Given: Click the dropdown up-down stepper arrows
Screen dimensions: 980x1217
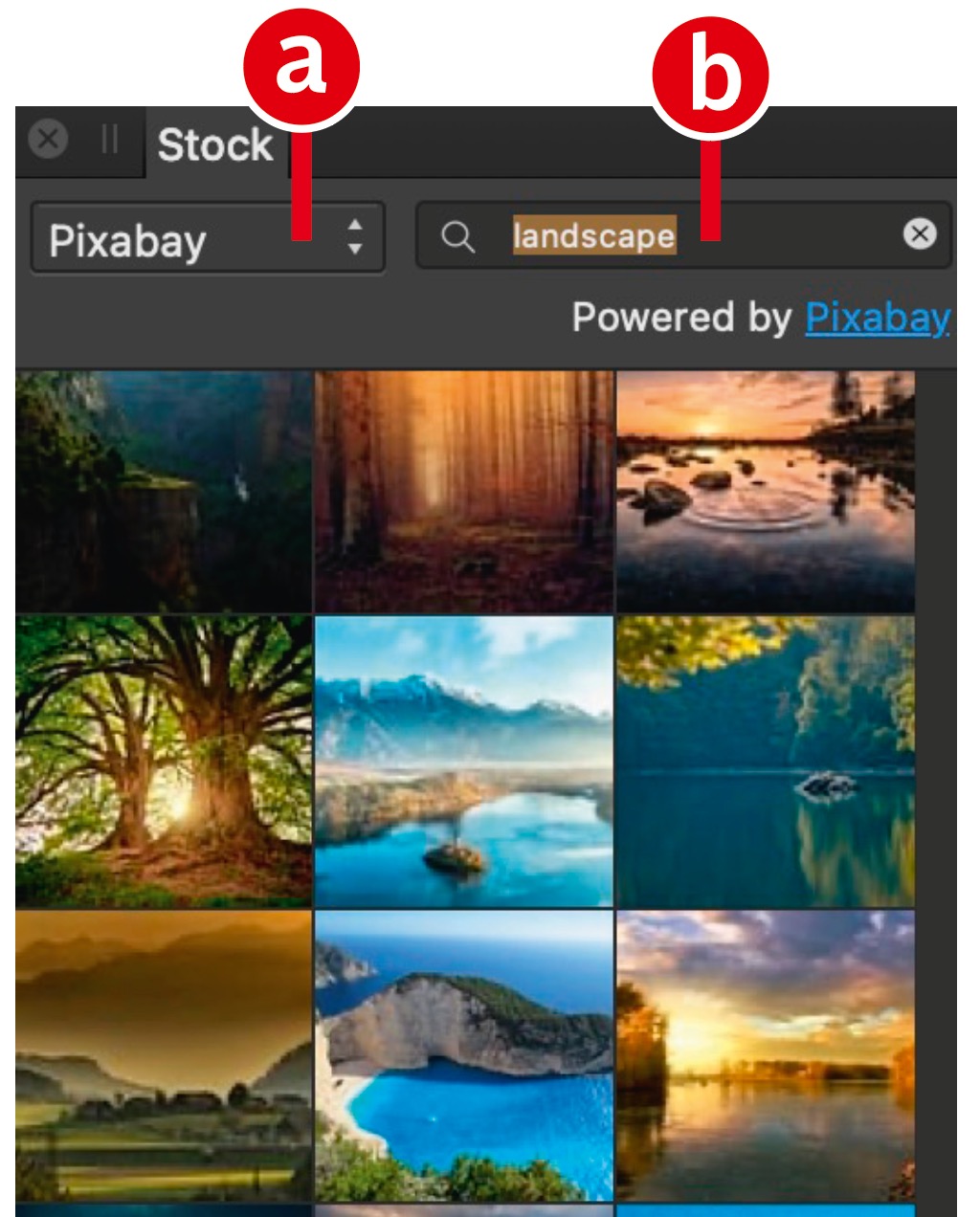Looking at the screenshot, I should point(355,237).
